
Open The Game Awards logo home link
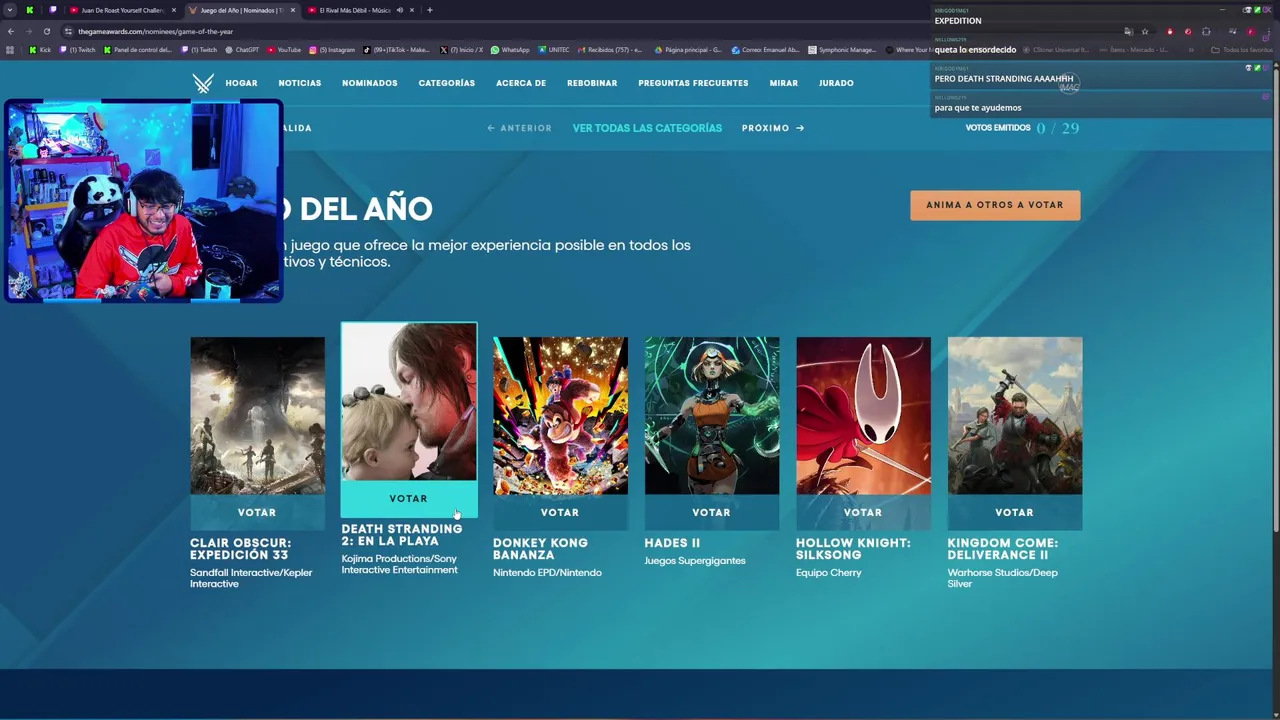(x=203, y=83)
